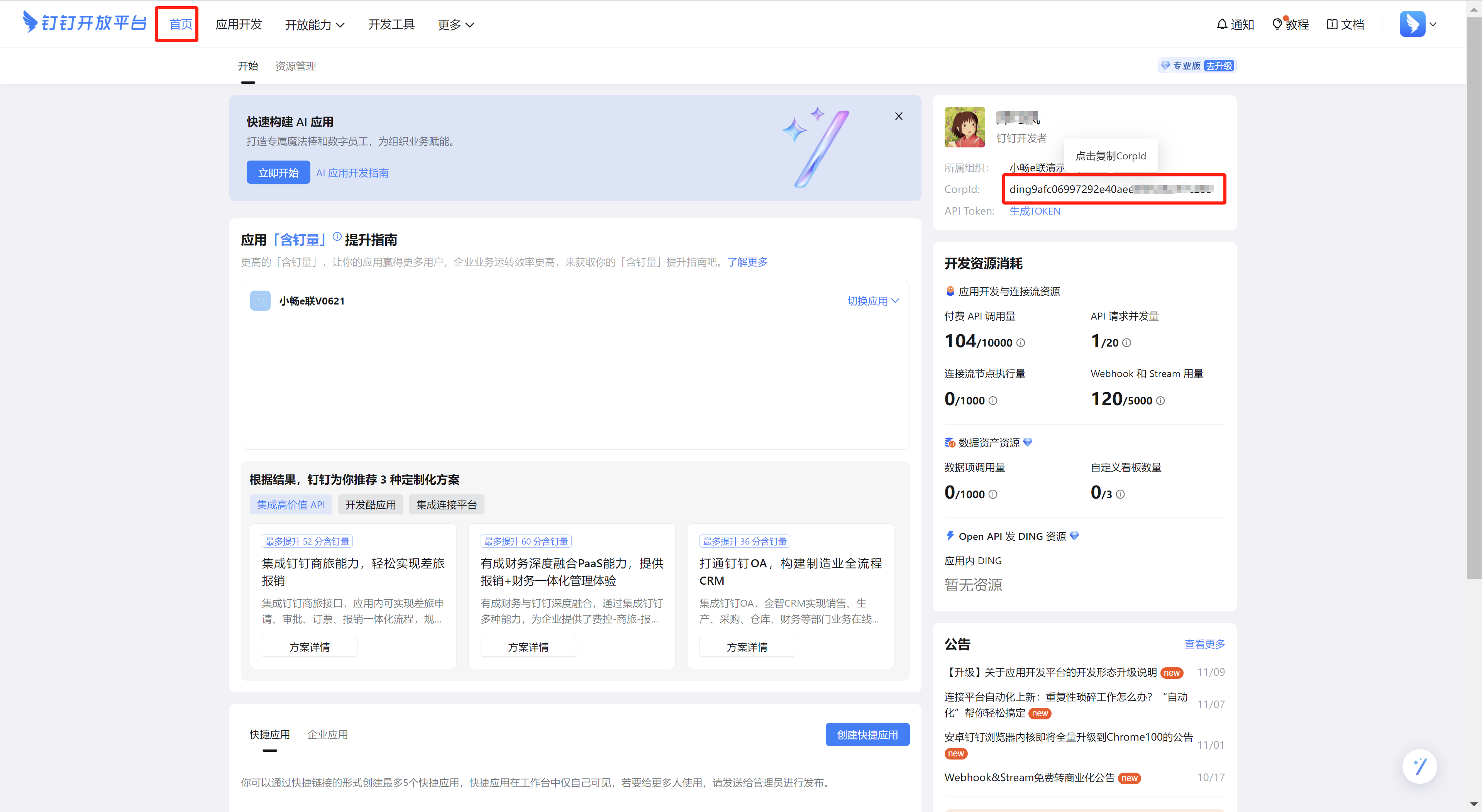Open 查看更多 announcements link
Screen dimensions: 1482x812
(1204, 644)
